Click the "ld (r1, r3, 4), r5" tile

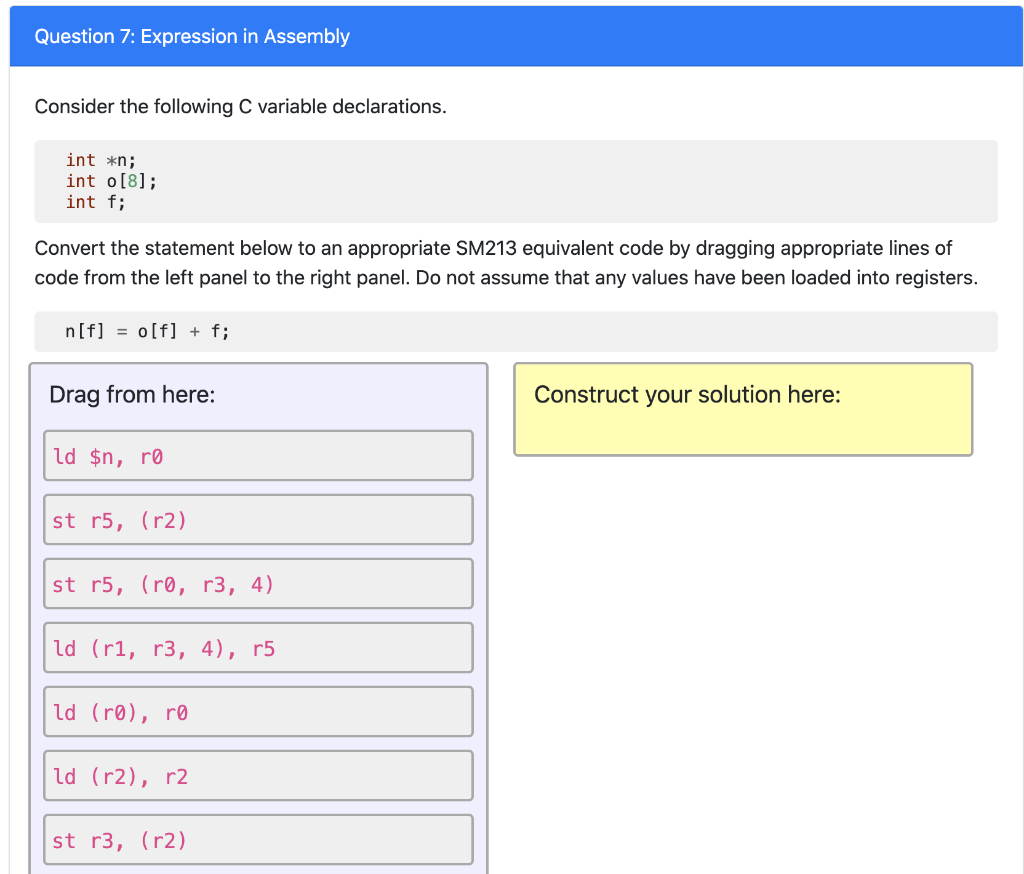click(257, 647)
